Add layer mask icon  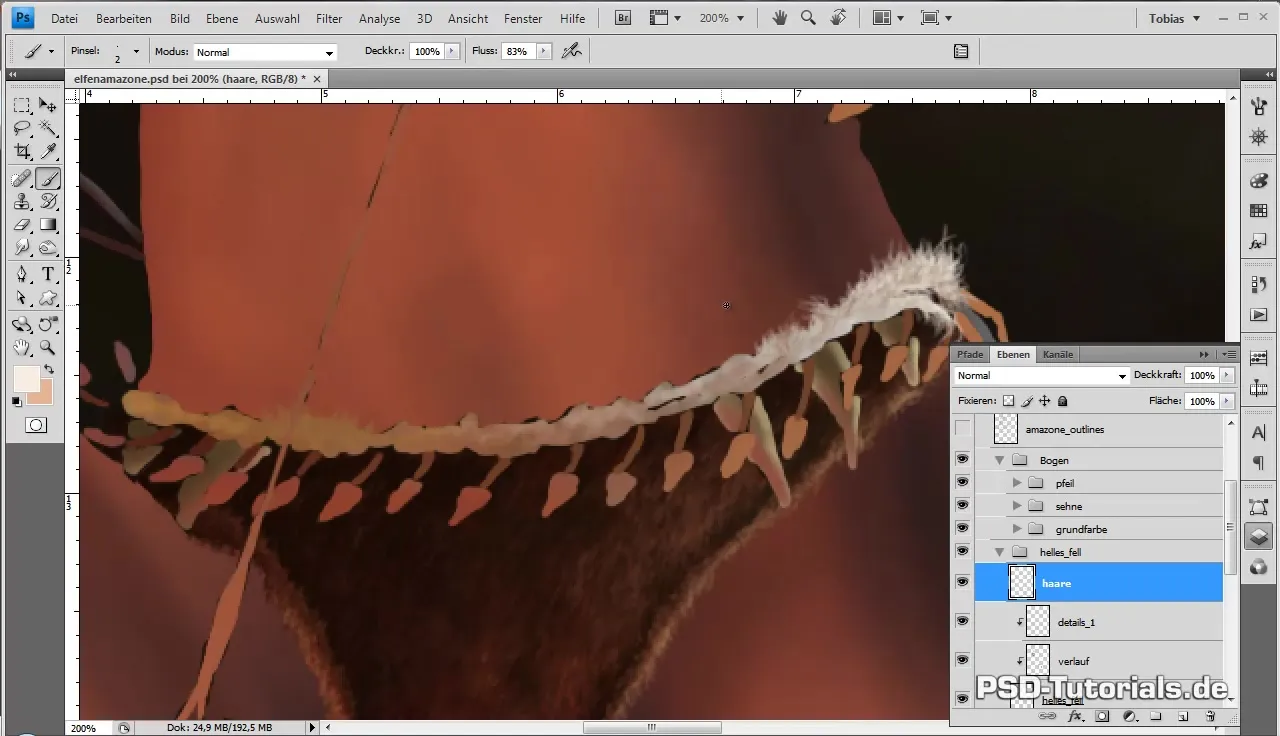(1102, 717)
